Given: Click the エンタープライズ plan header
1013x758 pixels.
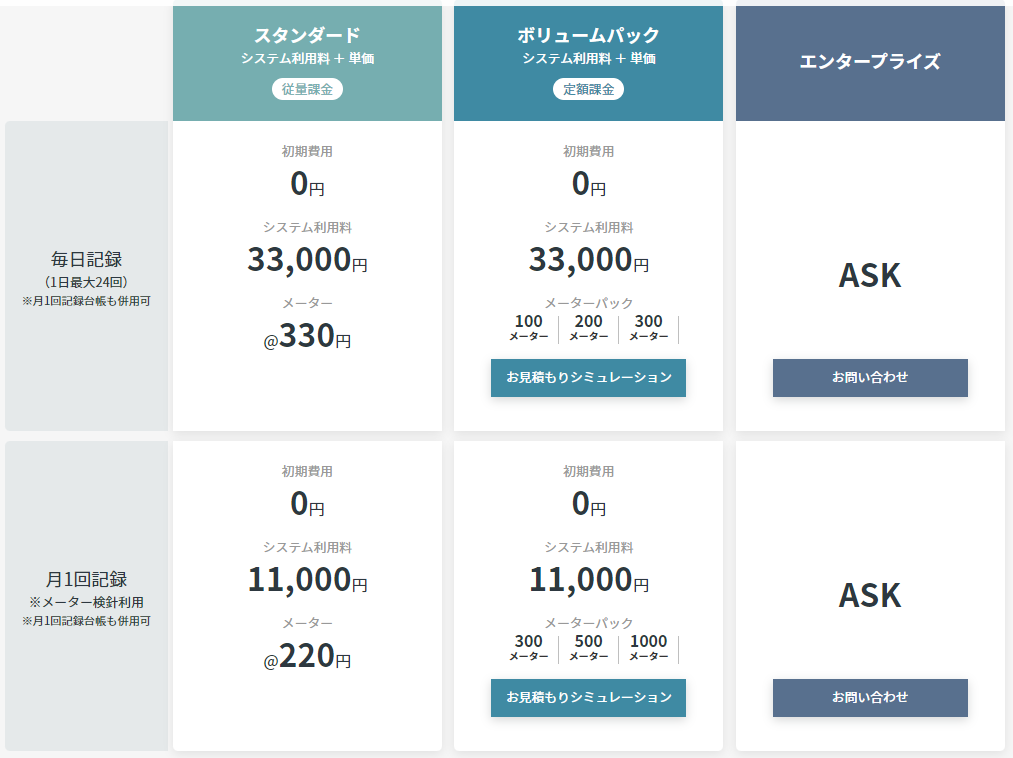Looking at the screenshot, I should click(870, 62).
